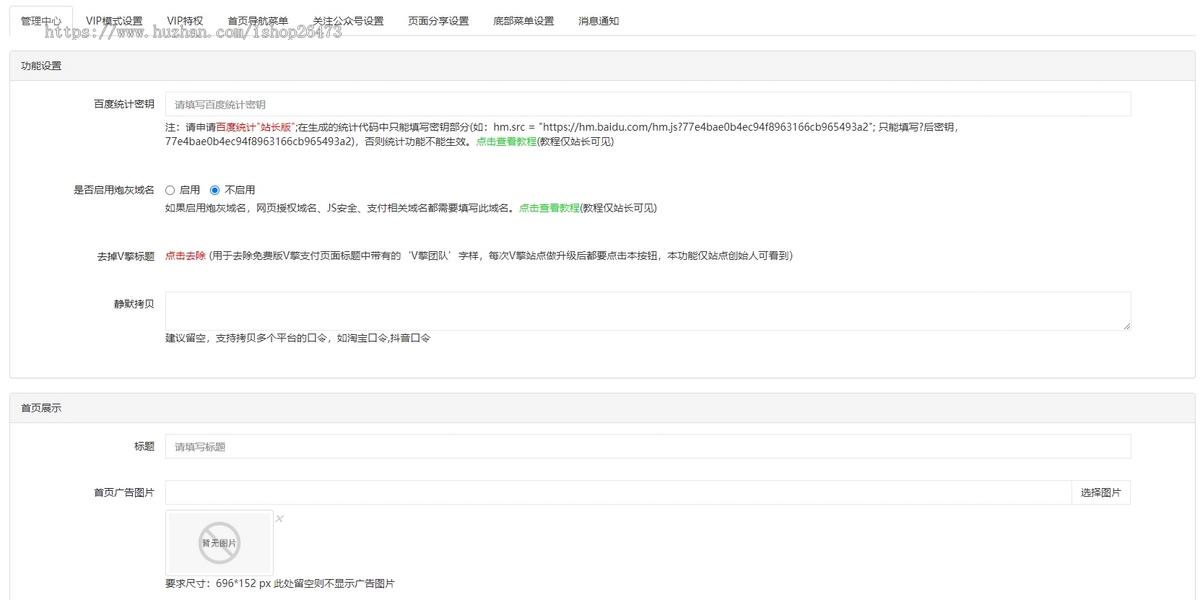The image size is (1200, 600).
Task: Click the 功能设置 section header
Action: coord(602,65)
